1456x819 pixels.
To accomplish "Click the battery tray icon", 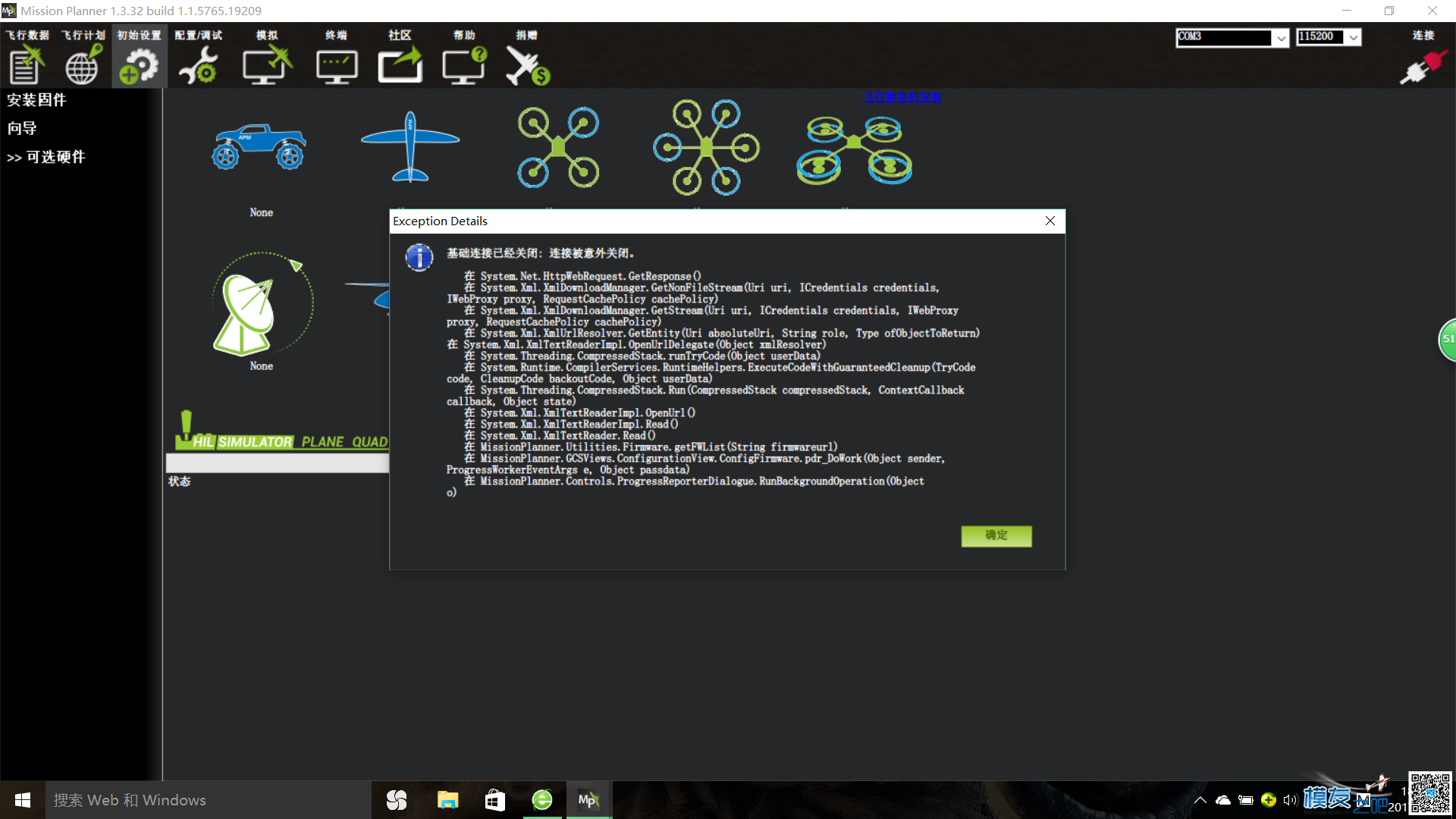I will click(x=1245, y=800).
